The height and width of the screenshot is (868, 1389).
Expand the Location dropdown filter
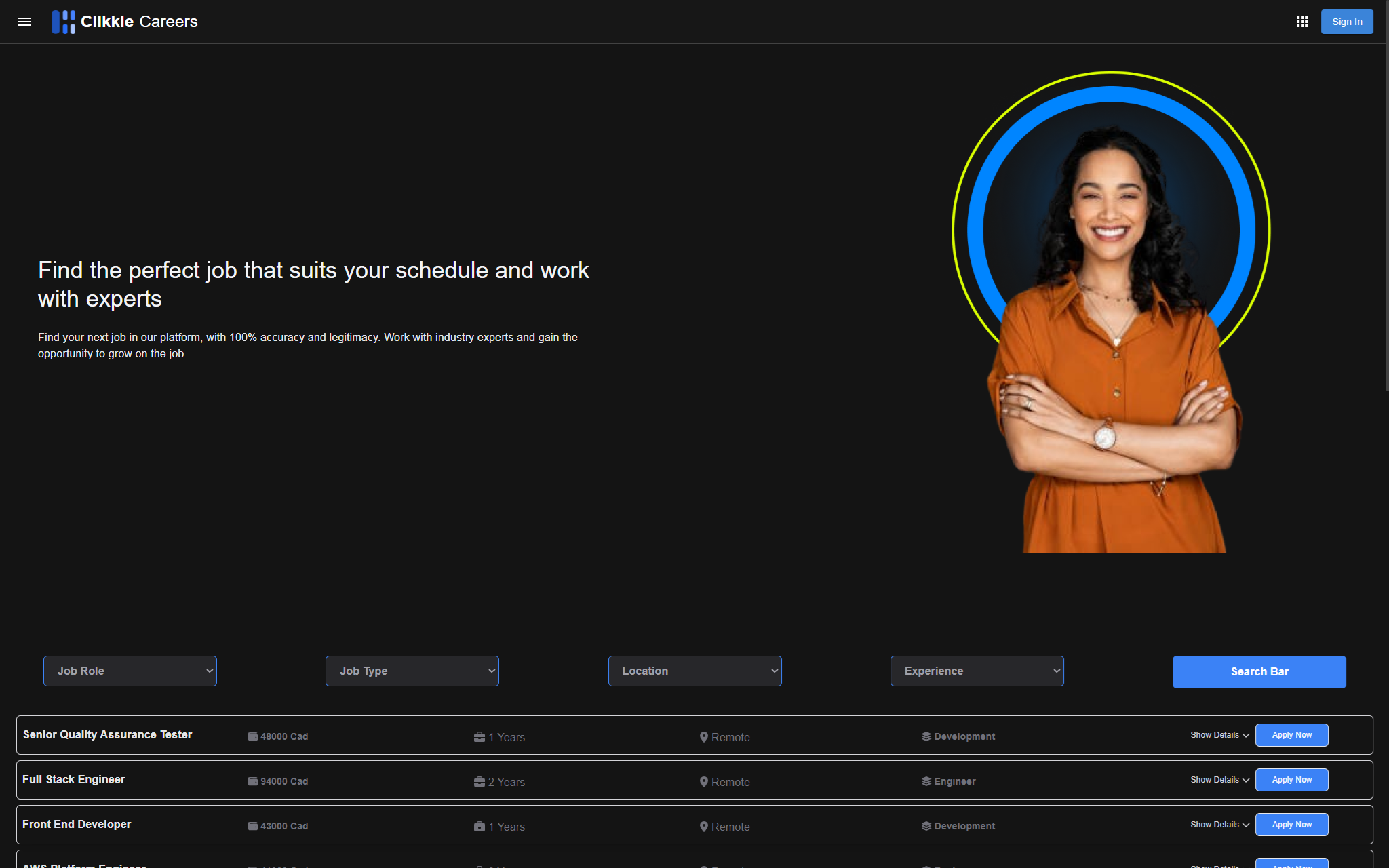694,671
